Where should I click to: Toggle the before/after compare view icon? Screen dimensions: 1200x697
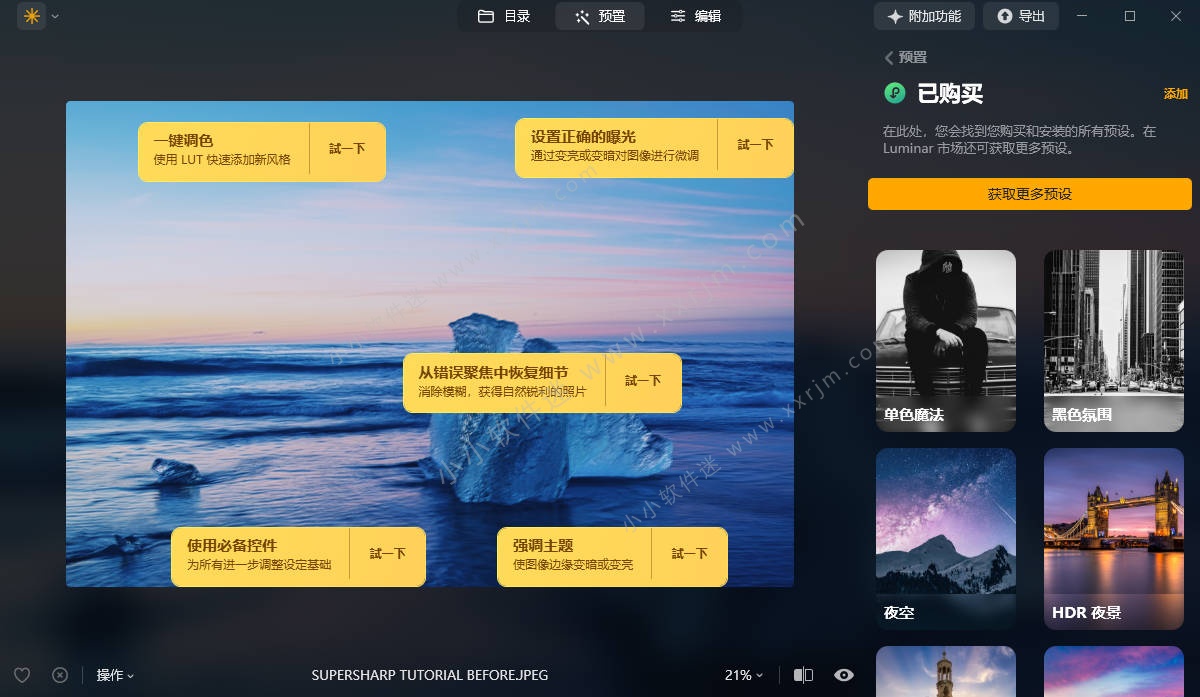coord(803,675)
